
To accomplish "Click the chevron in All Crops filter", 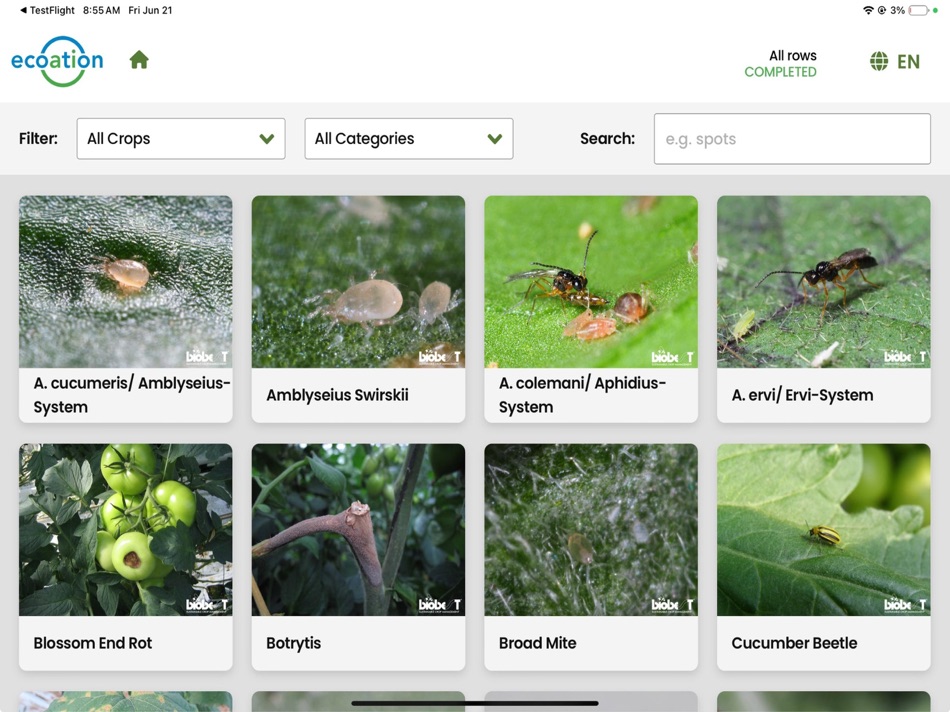I will coord(267,139).
